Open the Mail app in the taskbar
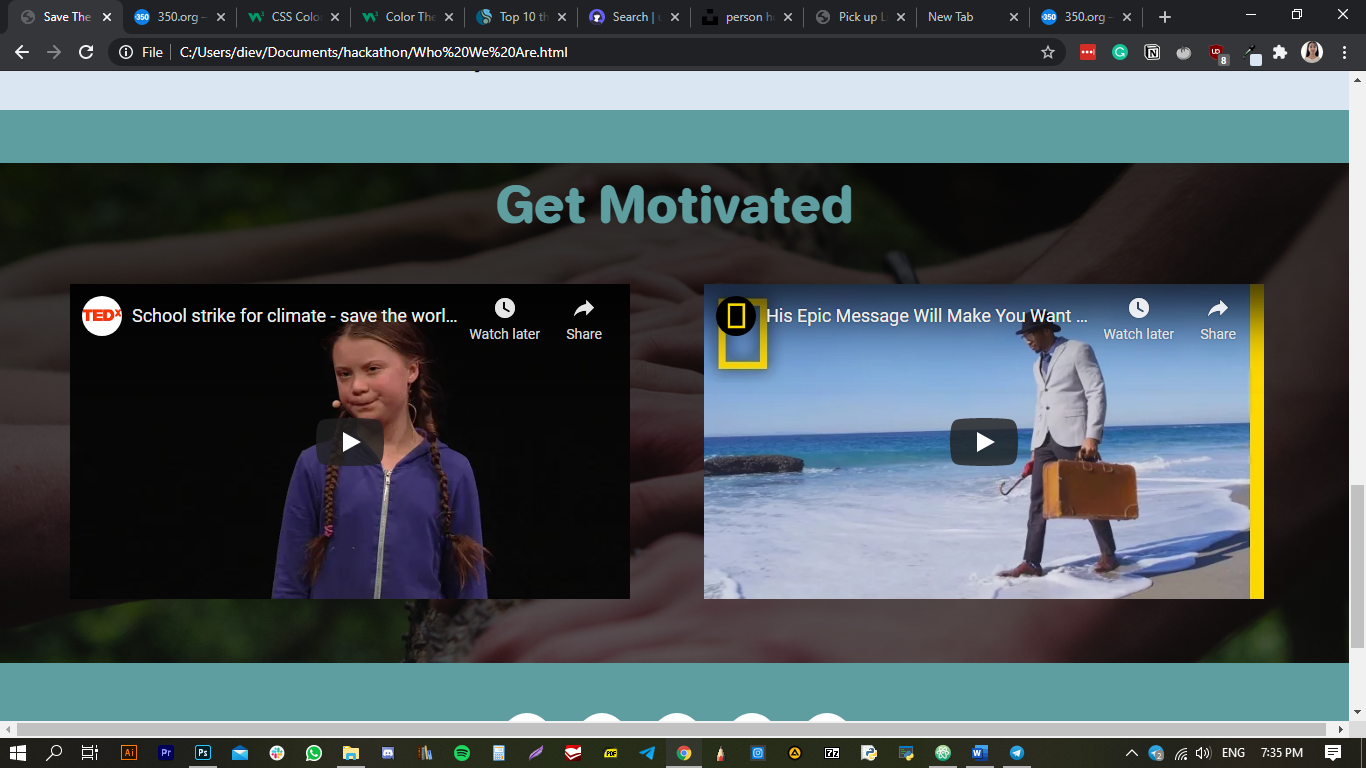 240,753
